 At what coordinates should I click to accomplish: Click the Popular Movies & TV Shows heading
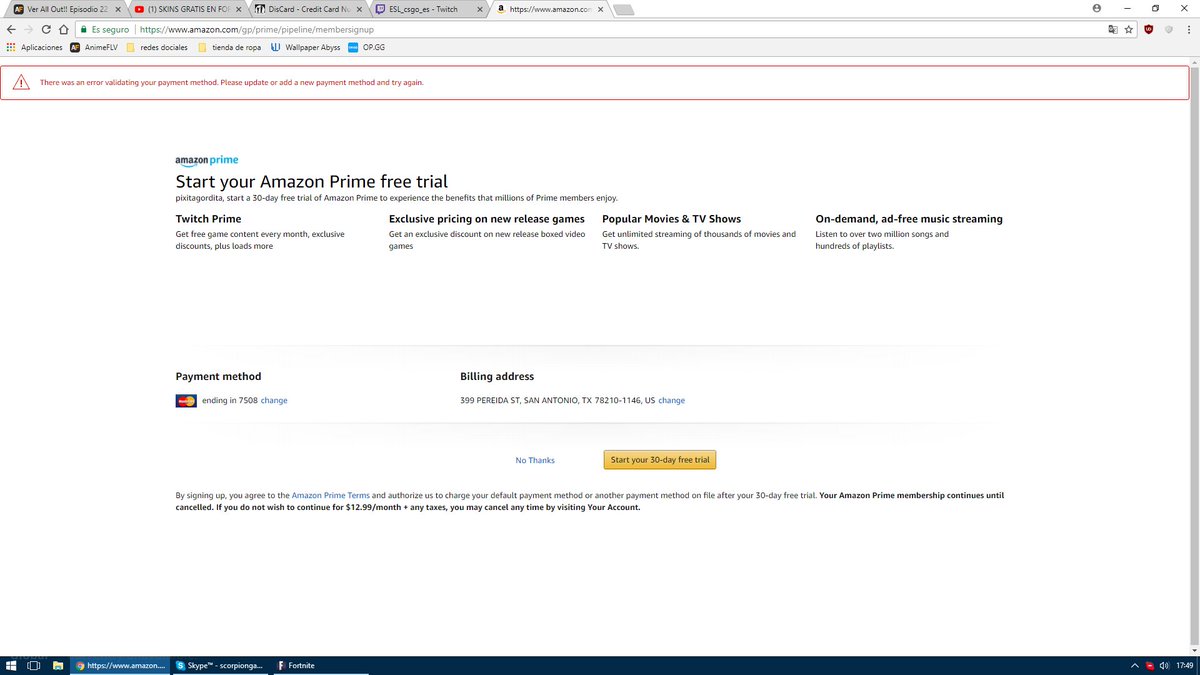pyautogui.click(x=672, y=219)
